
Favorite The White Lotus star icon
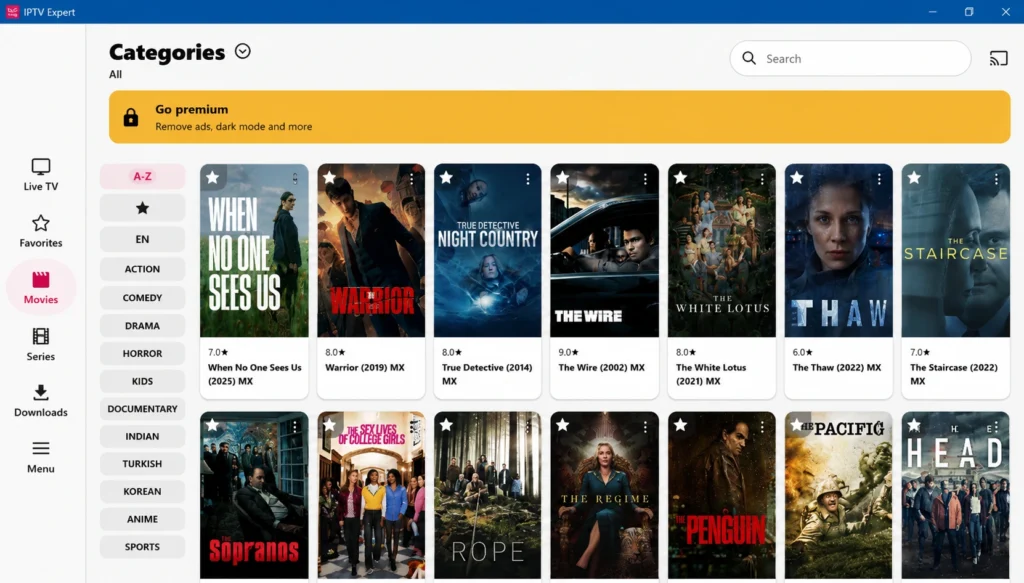[x=680, y=177]
